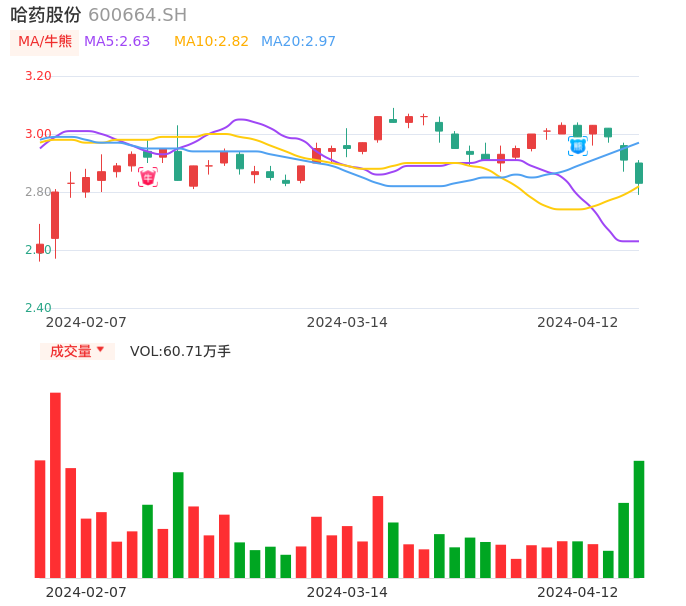Viewport: 686px width, 606px height.
Task: Click the MA5:2.63 legend label
Action: [117, 42]
